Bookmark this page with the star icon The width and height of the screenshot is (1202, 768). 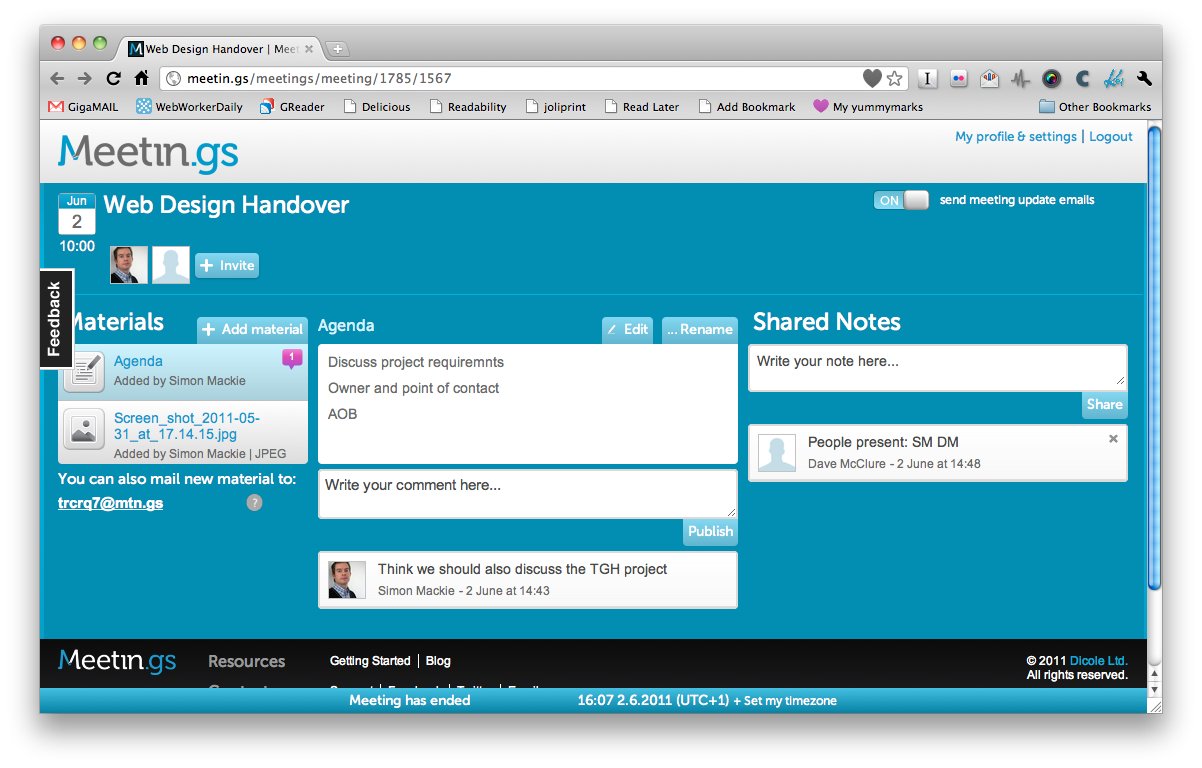[895, 78]
